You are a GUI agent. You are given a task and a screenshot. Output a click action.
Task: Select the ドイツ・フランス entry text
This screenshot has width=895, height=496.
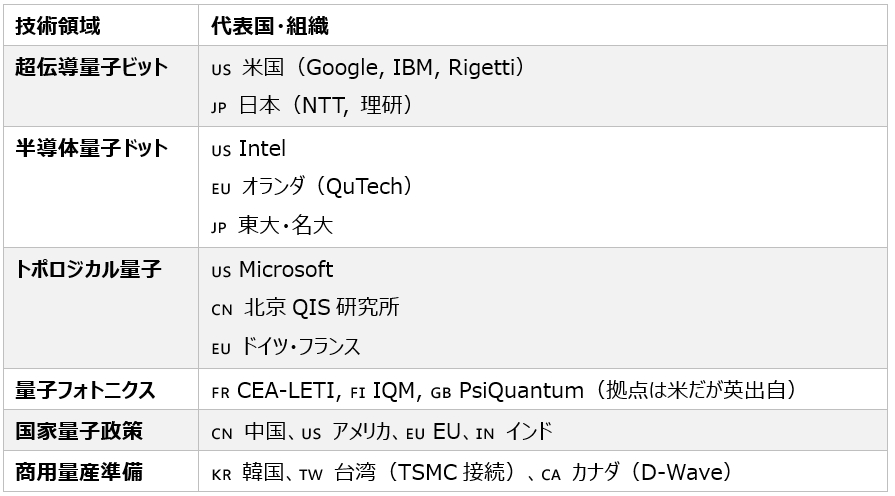[300, 348]
